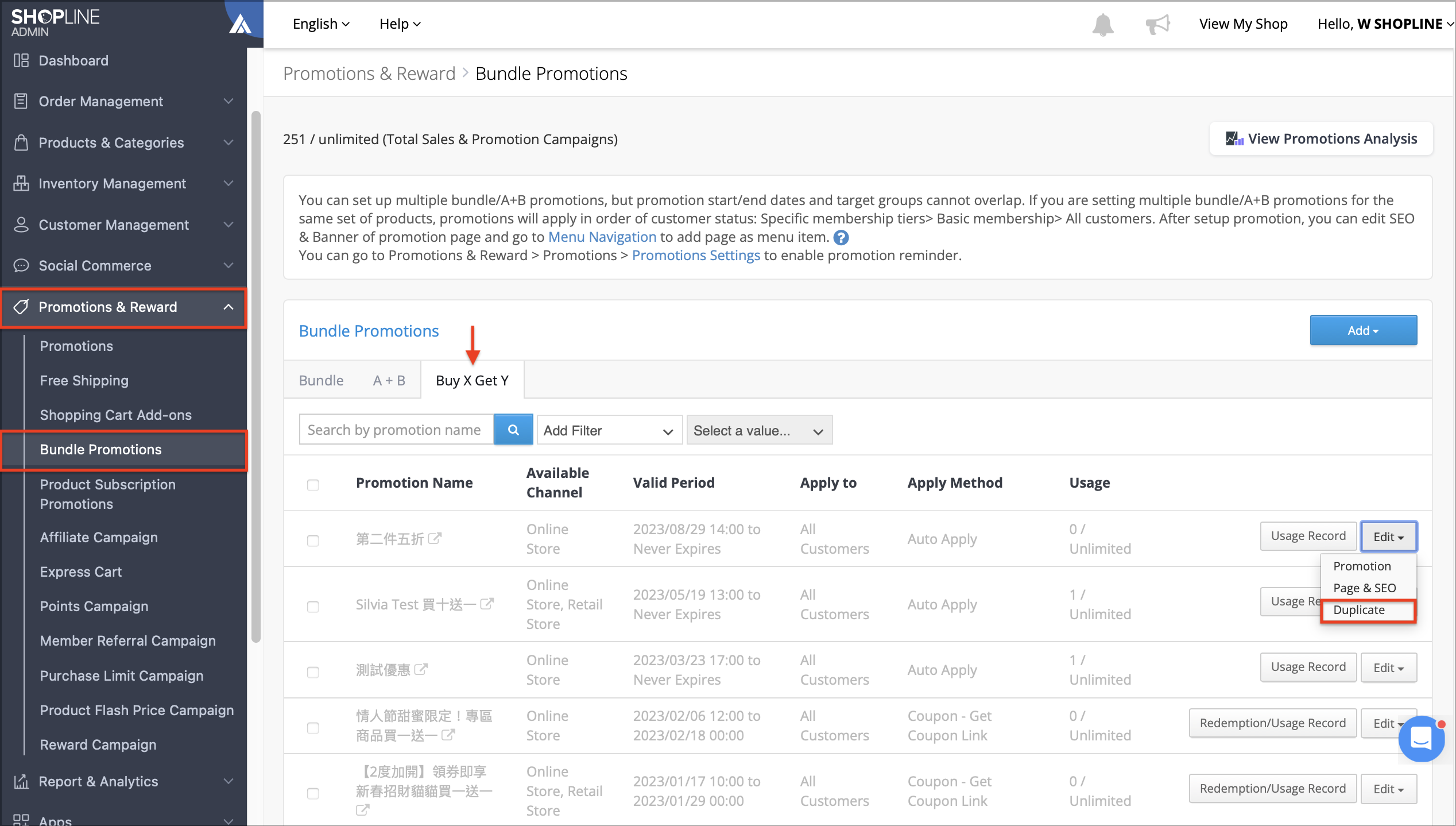Go to Shopping Cart Add-ons in sidebar
Image resolution: width=1456 pixels, height=826 pixels.
coord(115,415)
